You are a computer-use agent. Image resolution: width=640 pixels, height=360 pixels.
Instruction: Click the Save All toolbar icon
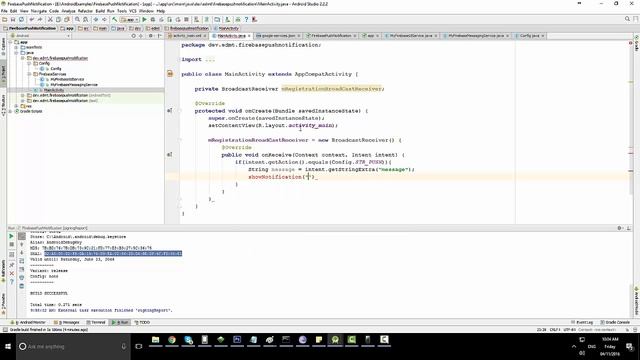13,19
